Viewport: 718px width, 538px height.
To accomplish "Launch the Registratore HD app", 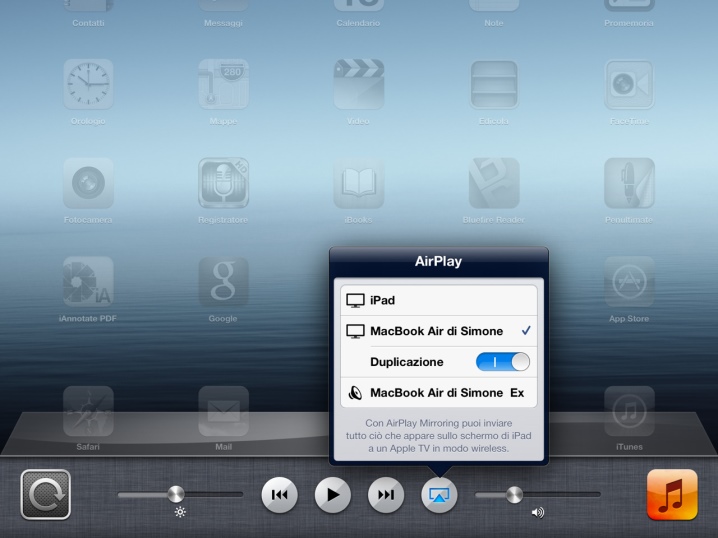I will [x=223, y=183].
